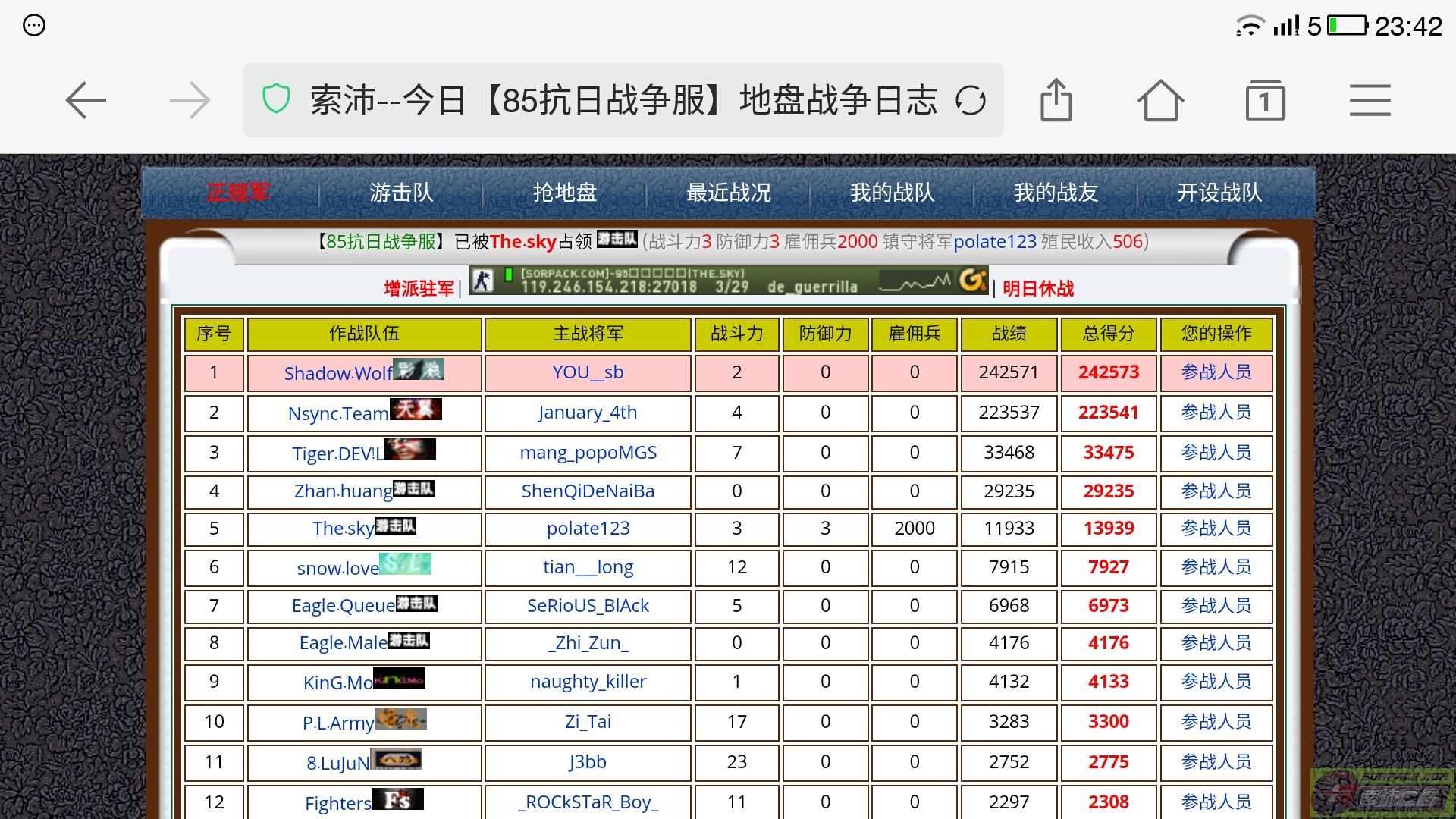This screenshot has width=1456, height=819.
Task: Open Shadow.Wolf team link
Action: [338, 373]
